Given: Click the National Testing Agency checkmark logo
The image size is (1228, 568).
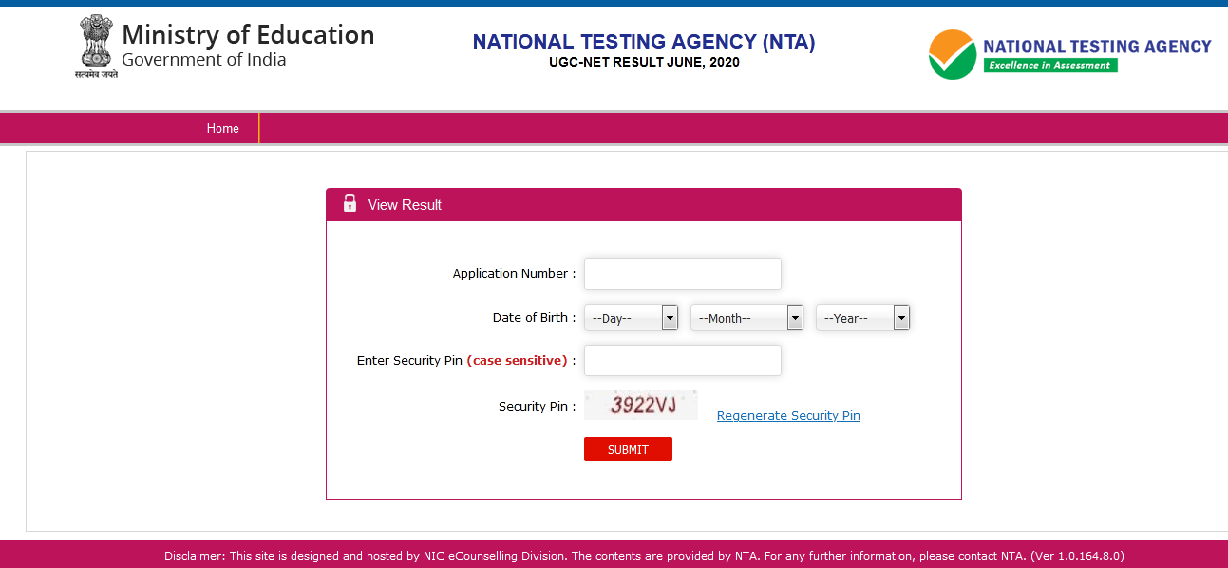Looking at the screenshot, I should pyautogui.click(x=951, y=54).
